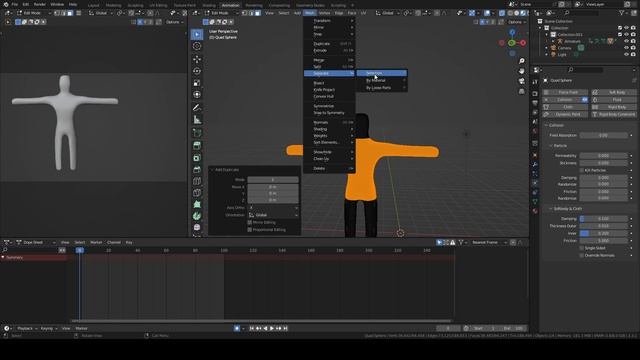The height and width of the screenshot is (360, 640).
Task: Open the Material properties tab icon
Action: pos(535,211)
